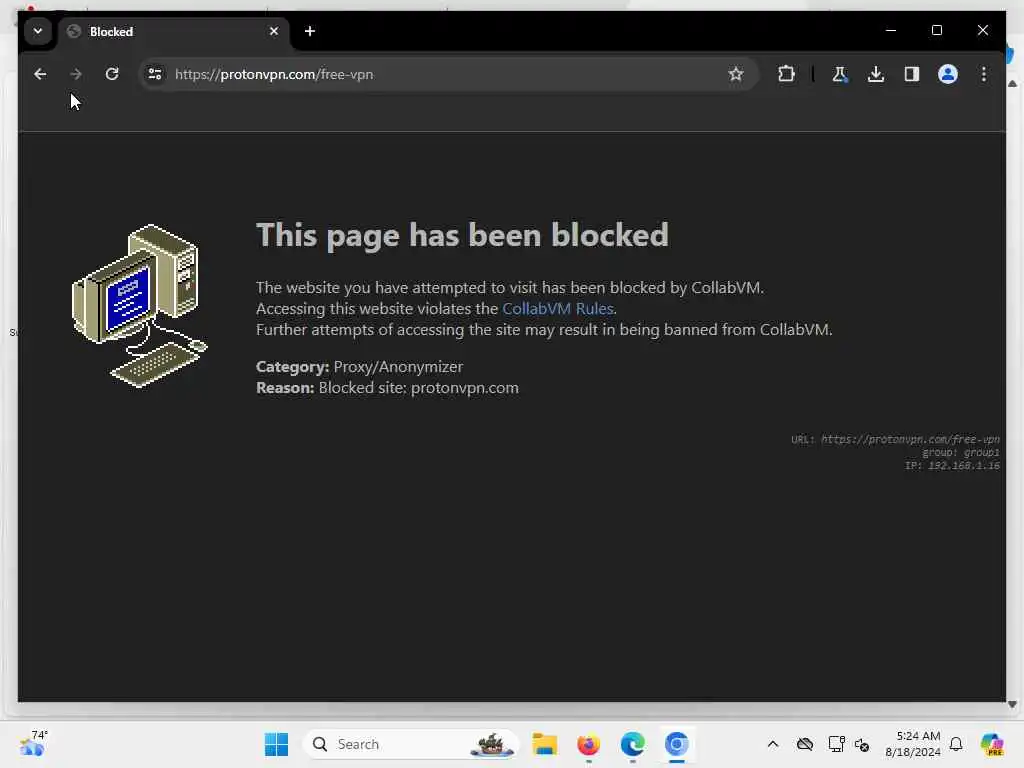The height and width of the screenshot is (768, 1024).
Task: Launch Microsoft Edge from the taskbar
Action: tap(632, 744)
